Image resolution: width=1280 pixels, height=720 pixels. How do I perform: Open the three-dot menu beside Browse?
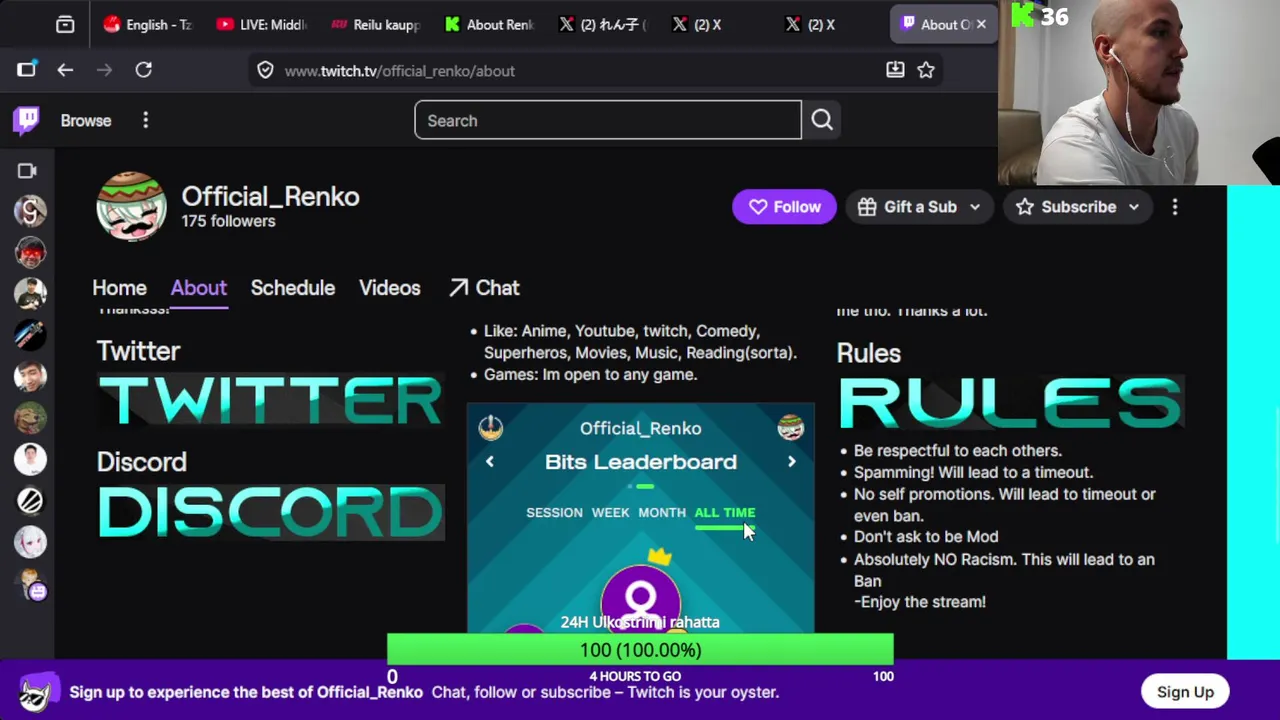point(145,120)
